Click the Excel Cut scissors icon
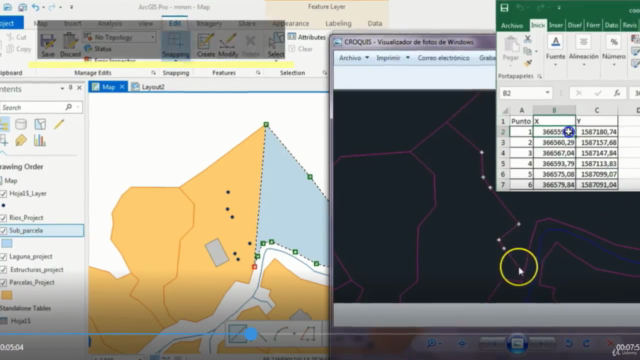 pos(528,39)
